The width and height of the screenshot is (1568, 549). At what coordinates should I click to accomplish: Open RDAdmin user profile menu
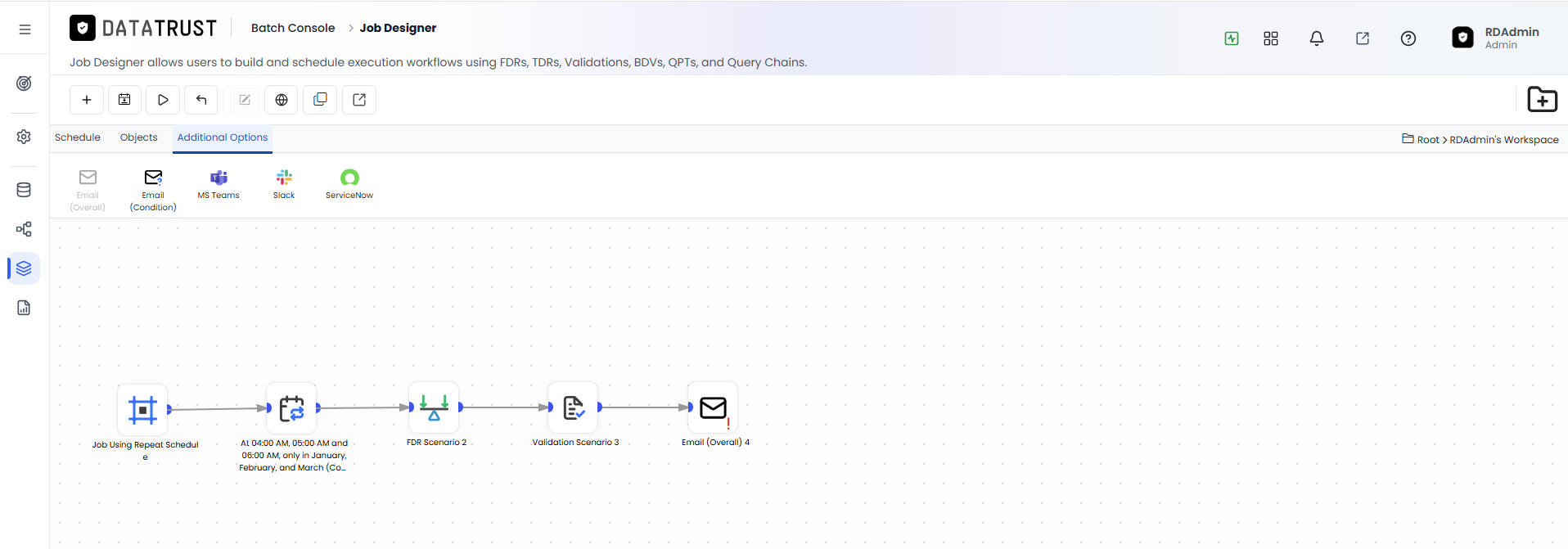(1496, 38)
